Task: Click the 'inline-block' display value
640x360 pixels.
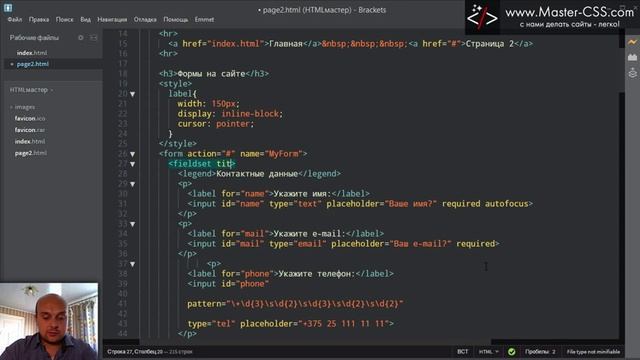Action: click(x=250, y=114)
